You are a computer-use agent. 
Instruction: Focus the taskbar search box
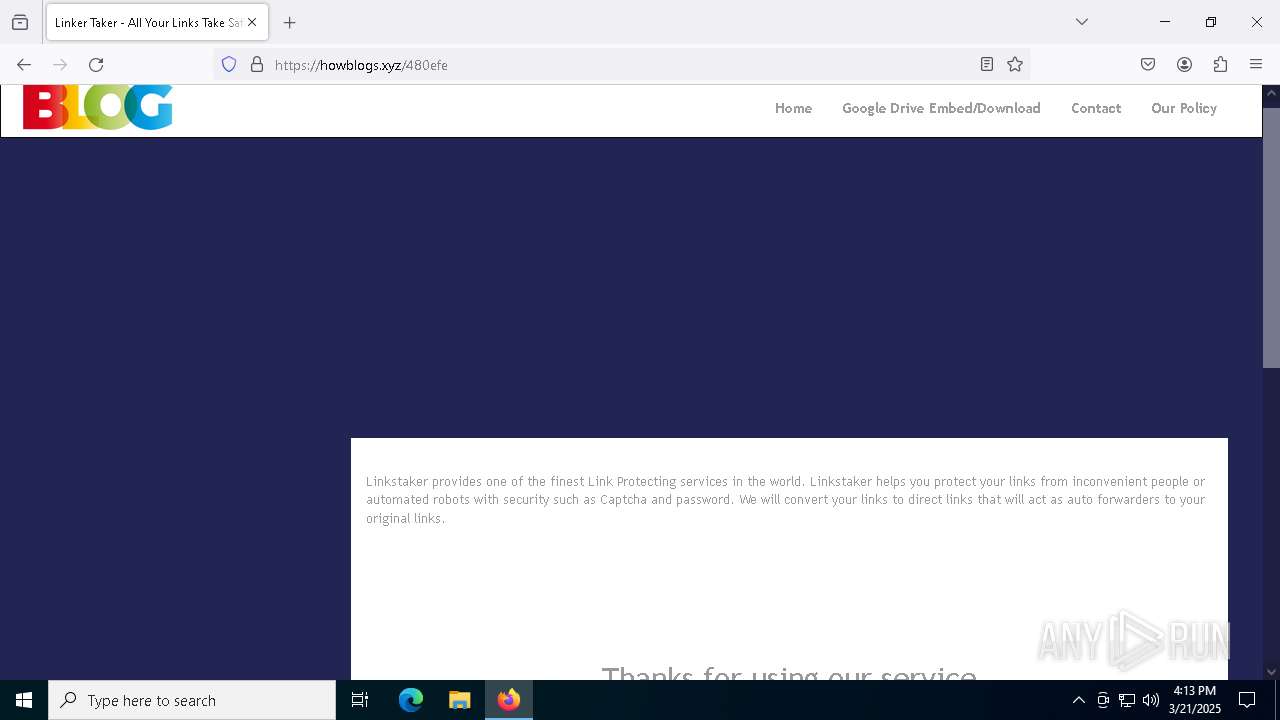[x=192, y=700]
